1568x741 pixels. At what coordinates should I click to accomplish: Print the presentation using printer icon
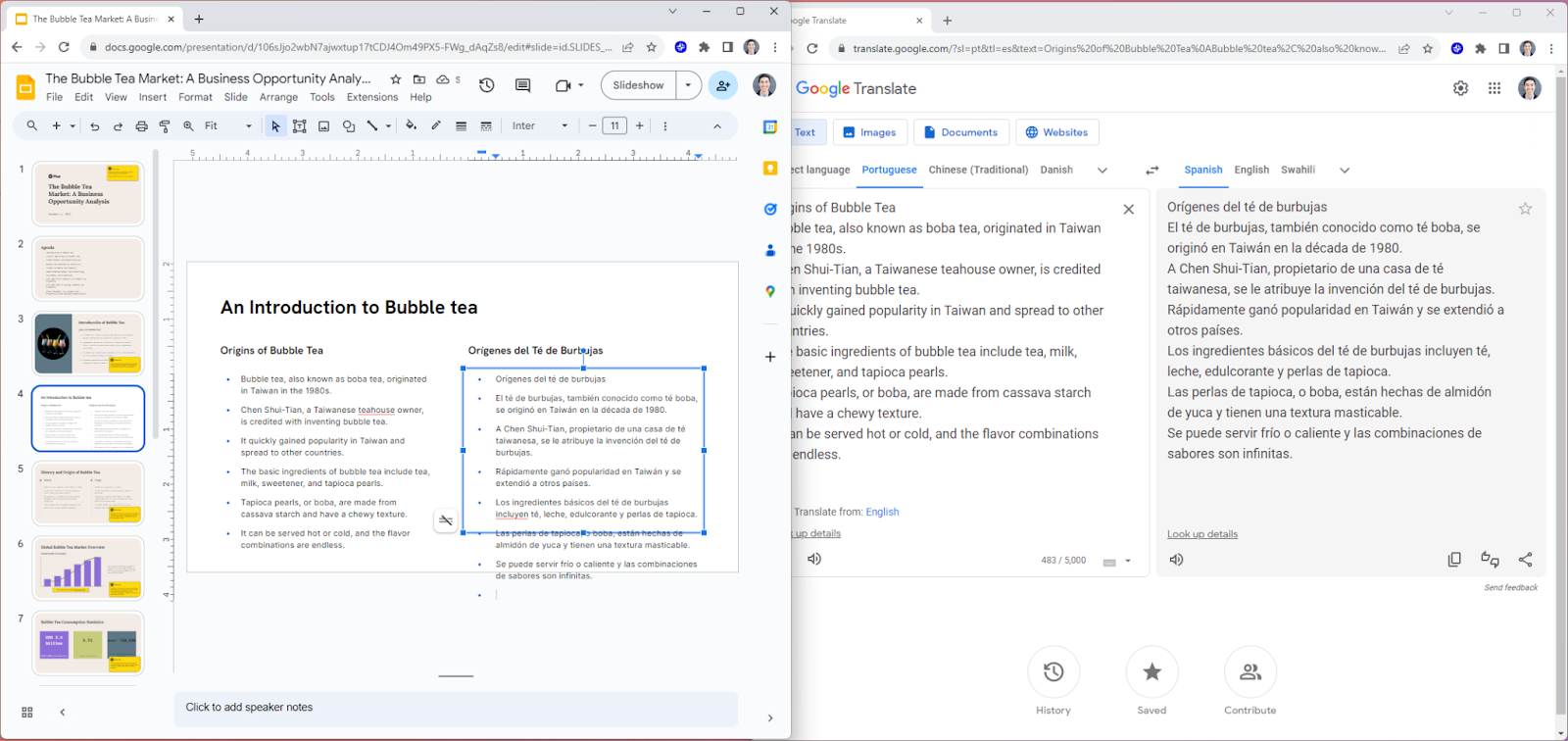click(142, 125)
